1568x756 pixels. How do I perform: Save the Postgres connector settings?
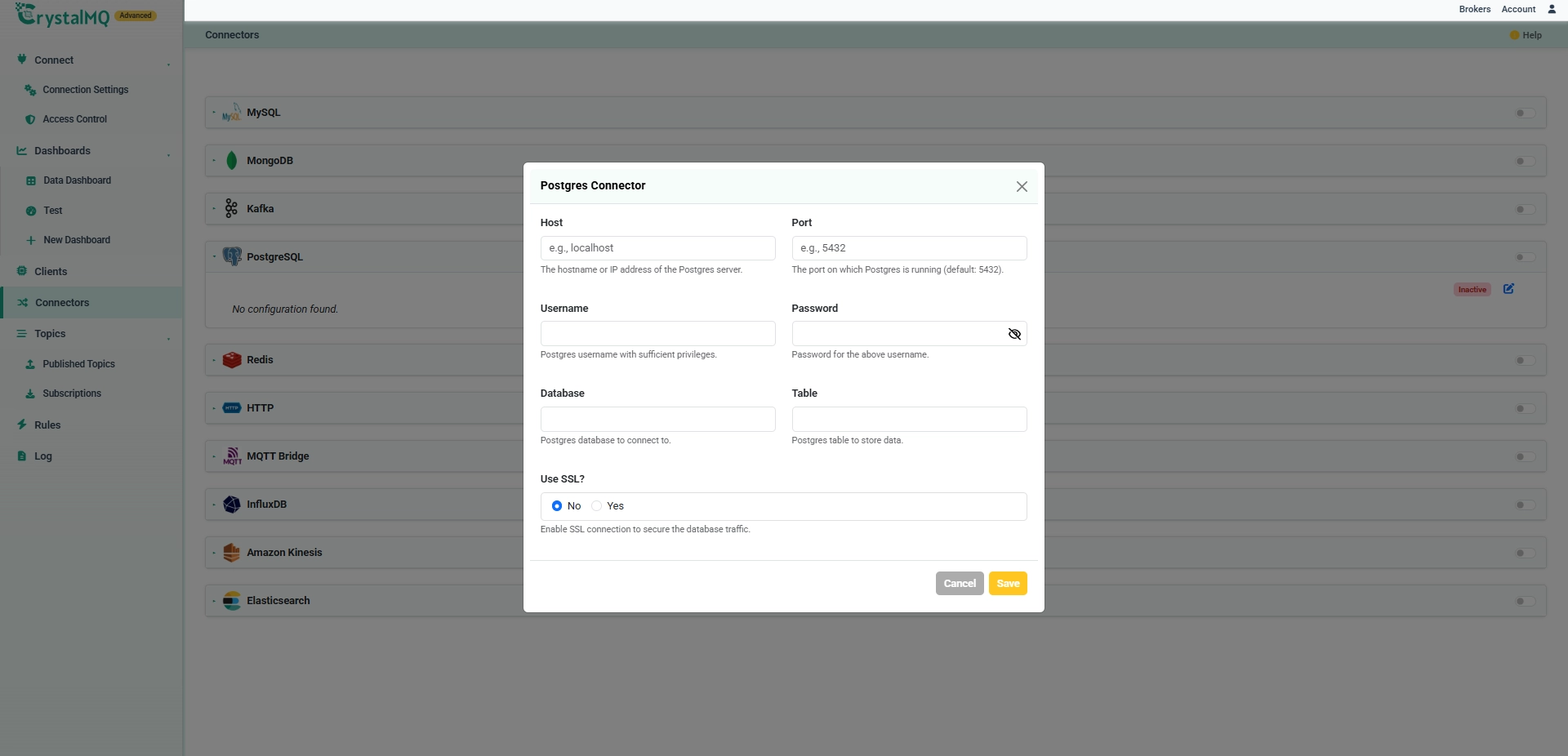pyautogui.click(x=1008, y=584)
